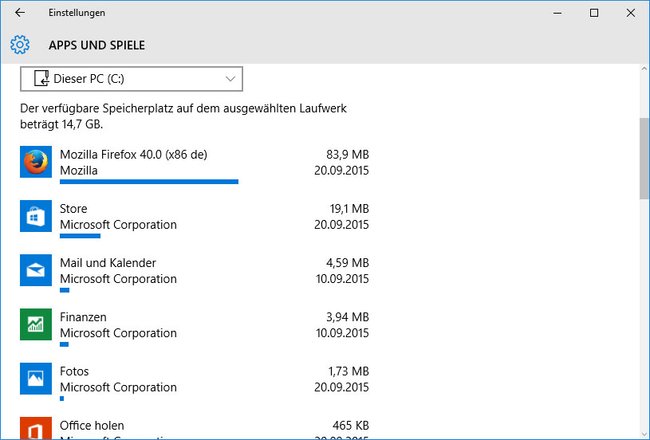This screenshot has height=440, width=650.
Task: Click the drive icon in the dropdown
Action: [x=41, y=78]
